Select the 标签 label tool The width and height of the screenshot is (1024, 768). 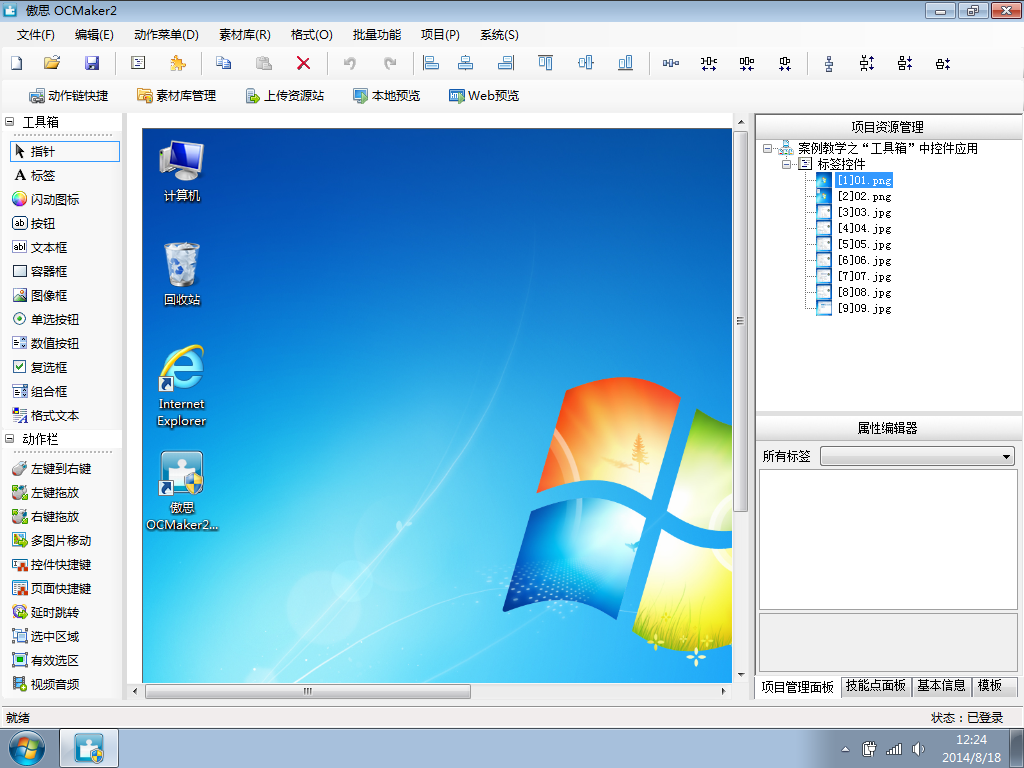[43, 176]
